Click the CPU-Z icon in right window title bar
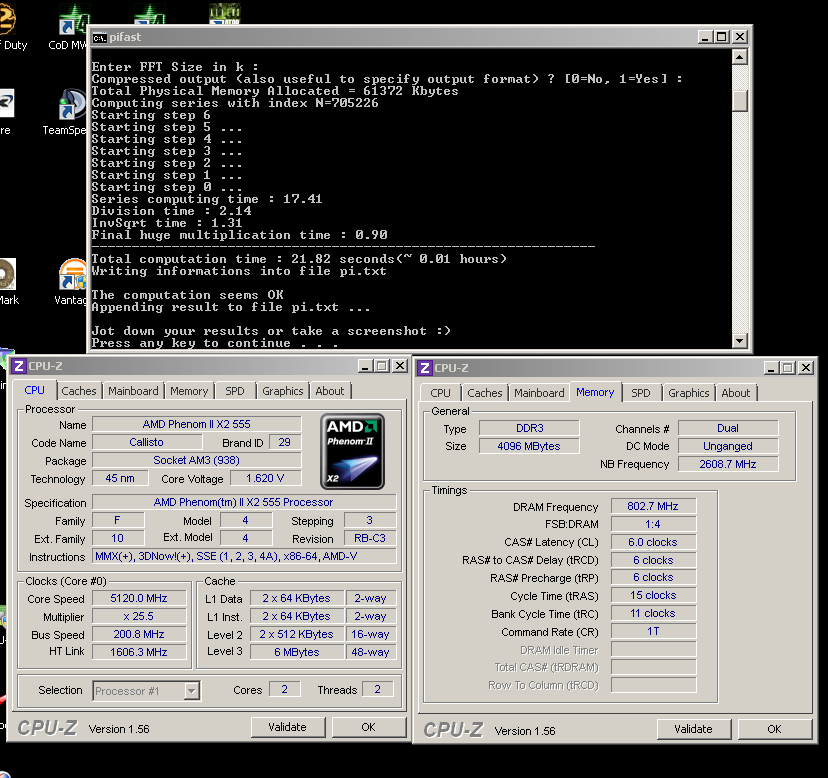Image resolution: width=828 pixels, height=778 pixels. click(425, 368)
